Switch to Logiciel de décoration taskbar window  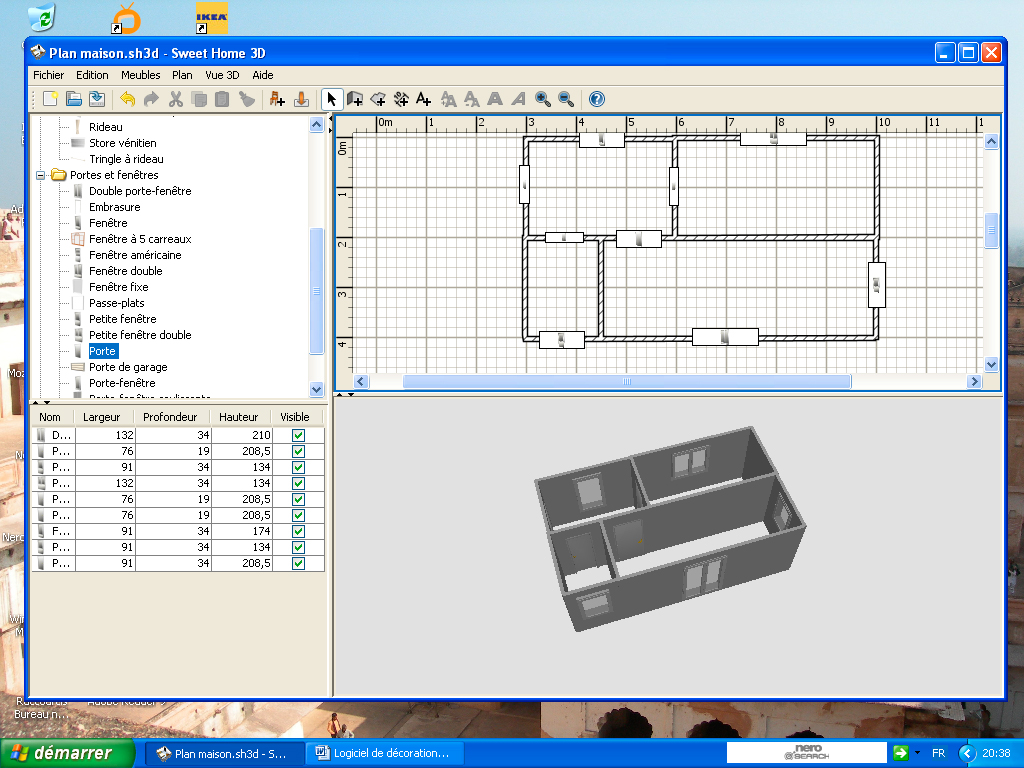pyautogui.click(x=385, y=753)
